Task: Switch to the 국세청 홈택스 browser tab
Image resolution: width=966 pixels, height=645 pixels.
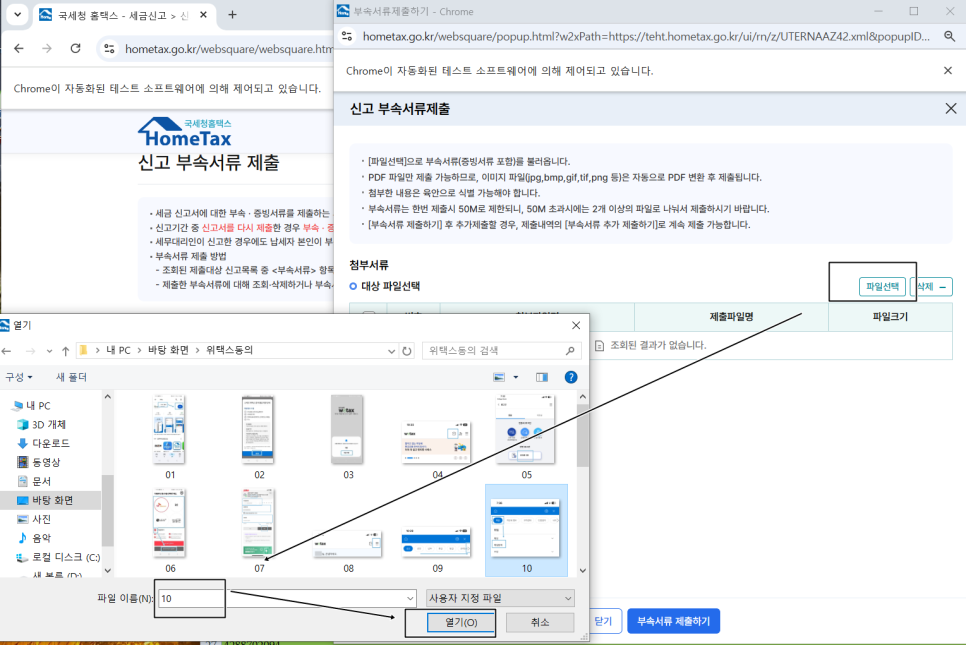Action: pos(123,15)
